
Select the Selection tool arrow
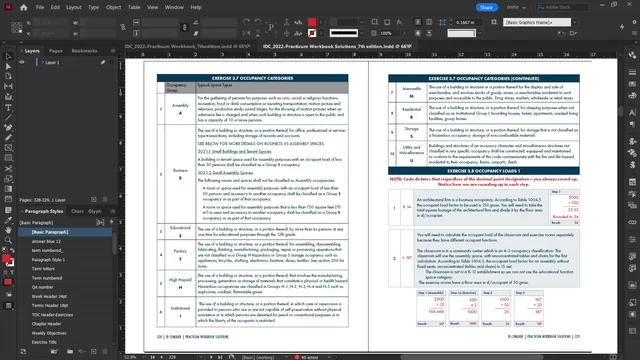click(x=8, y=57)
